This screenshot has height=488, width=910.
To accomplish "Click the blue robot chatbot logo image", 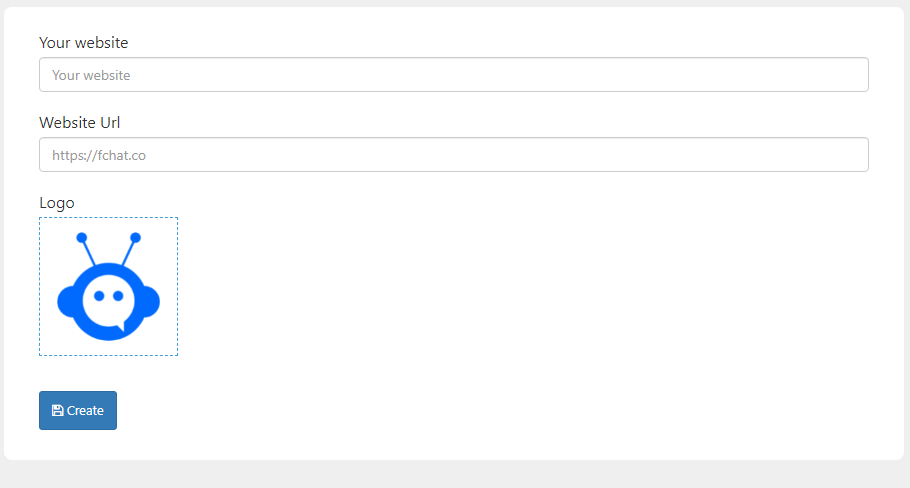I will coord(109,286).
